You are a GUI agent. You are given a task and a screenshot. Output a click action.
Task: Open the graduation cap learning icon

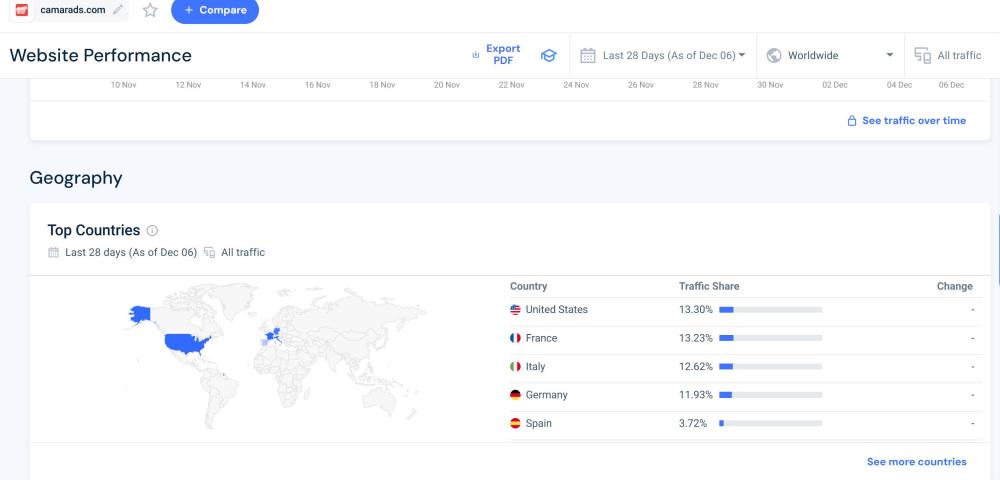point(548,56)
